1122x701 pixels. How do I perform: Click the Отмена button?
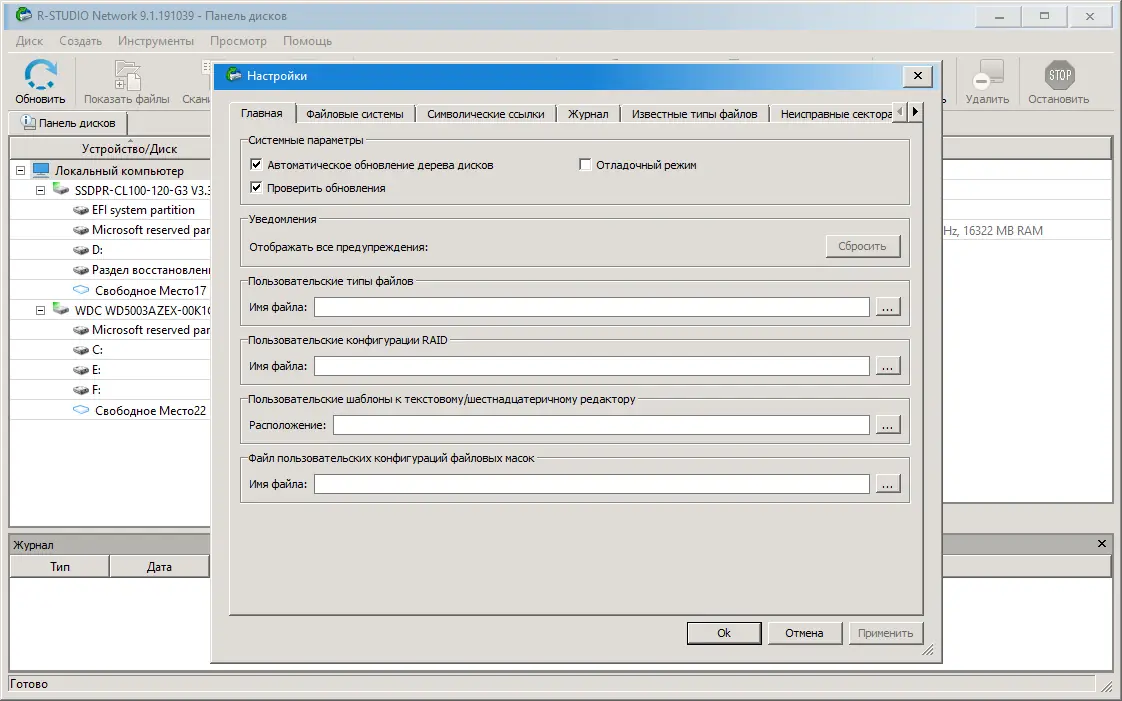point(804,633)
